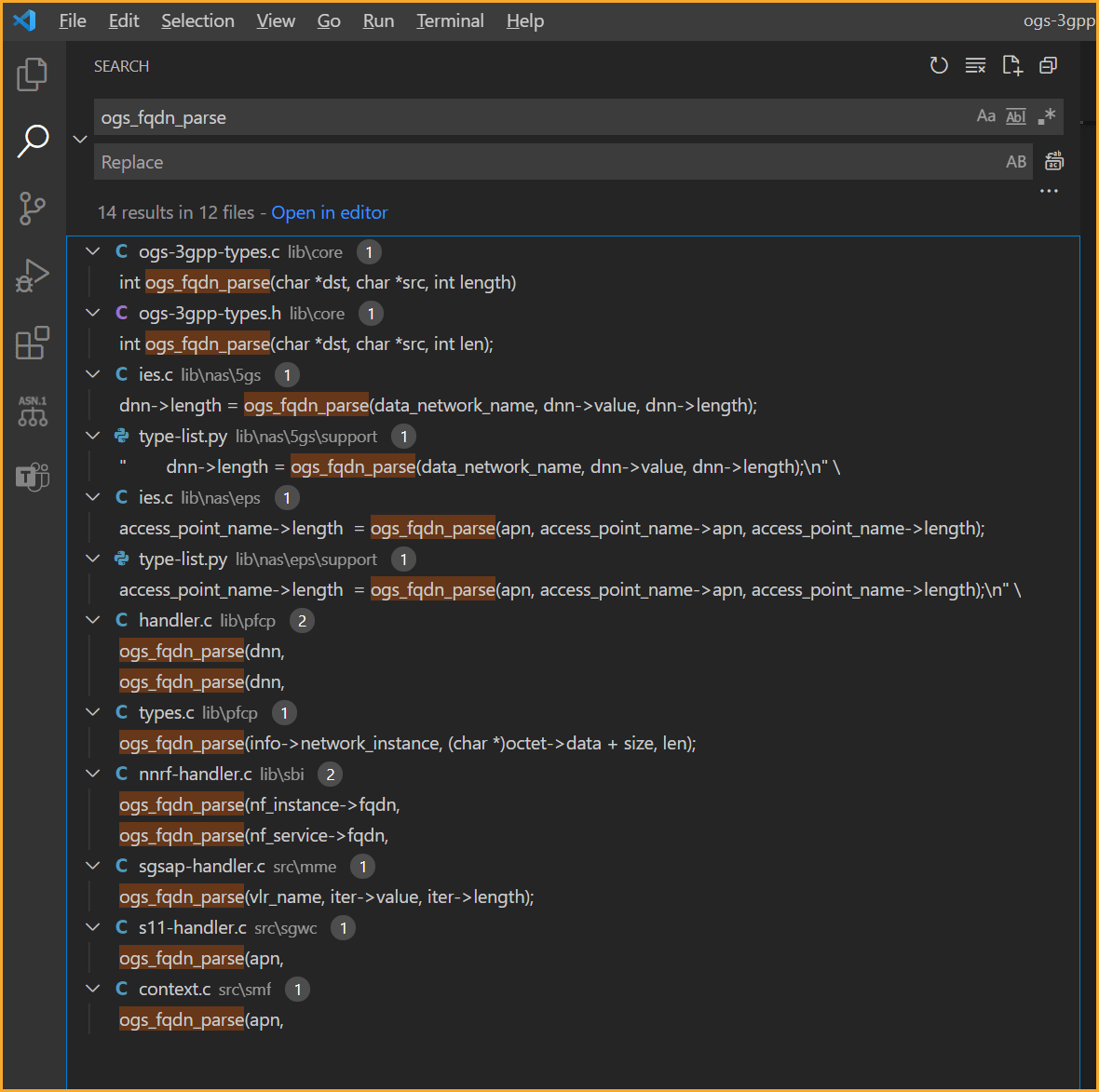
Task: Collapse all search results
Action: 1048,65
